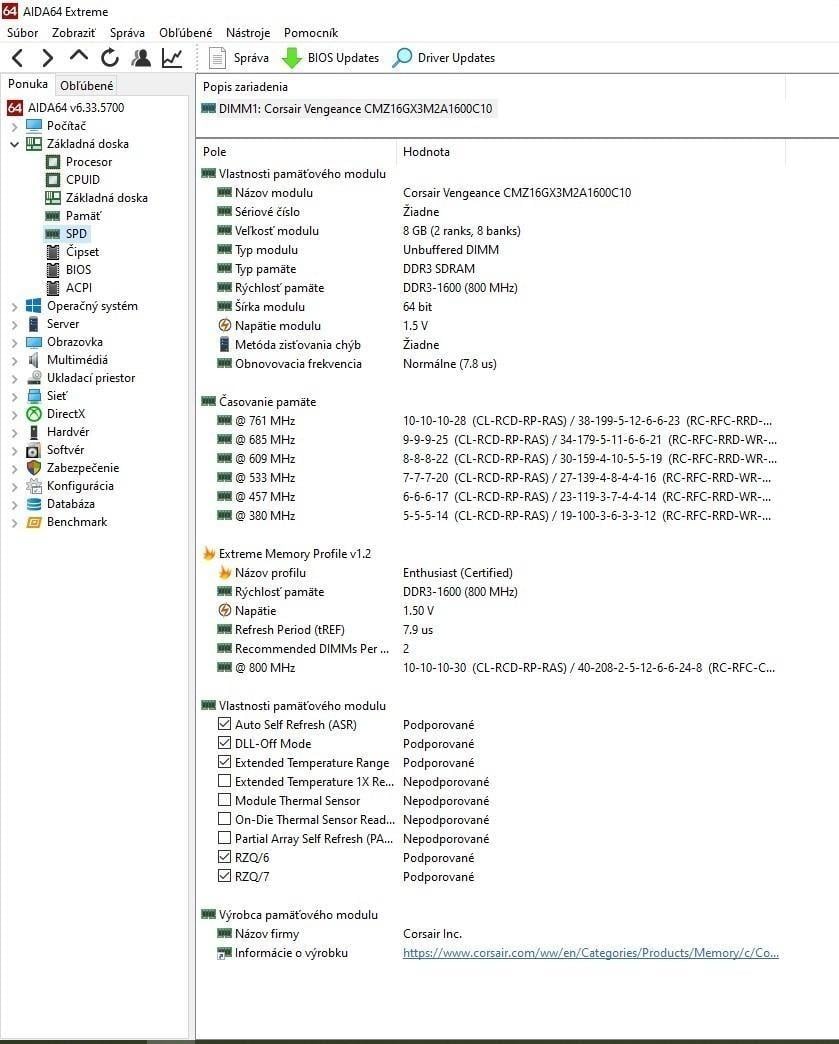
Task: Select the AIDA64 v6.33.5700 root node
Action: pos(65,107)
